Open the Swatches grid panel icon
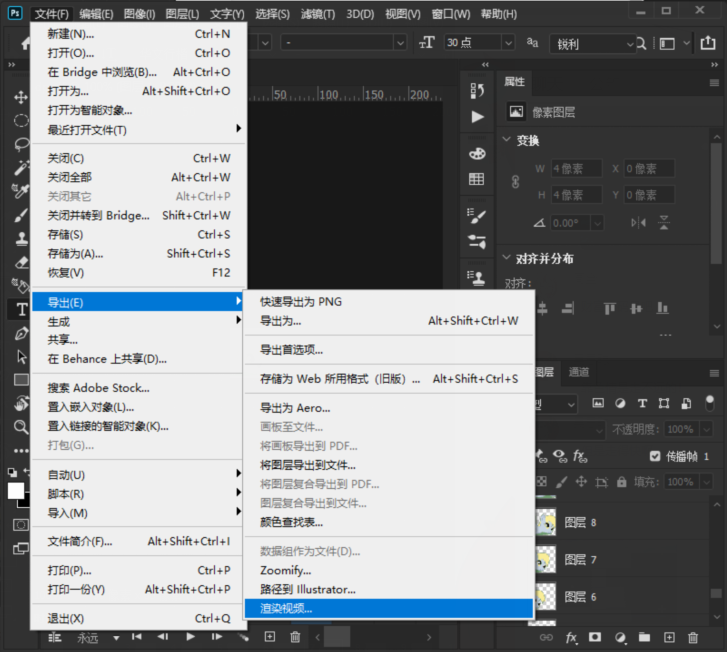 point(477,179)
